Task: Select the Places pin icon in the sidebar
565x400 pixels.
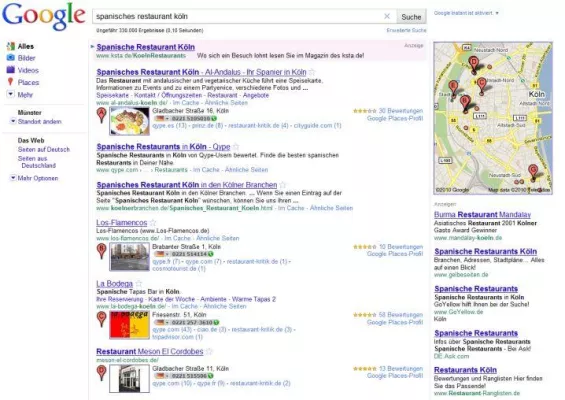Action: (10, 82)
